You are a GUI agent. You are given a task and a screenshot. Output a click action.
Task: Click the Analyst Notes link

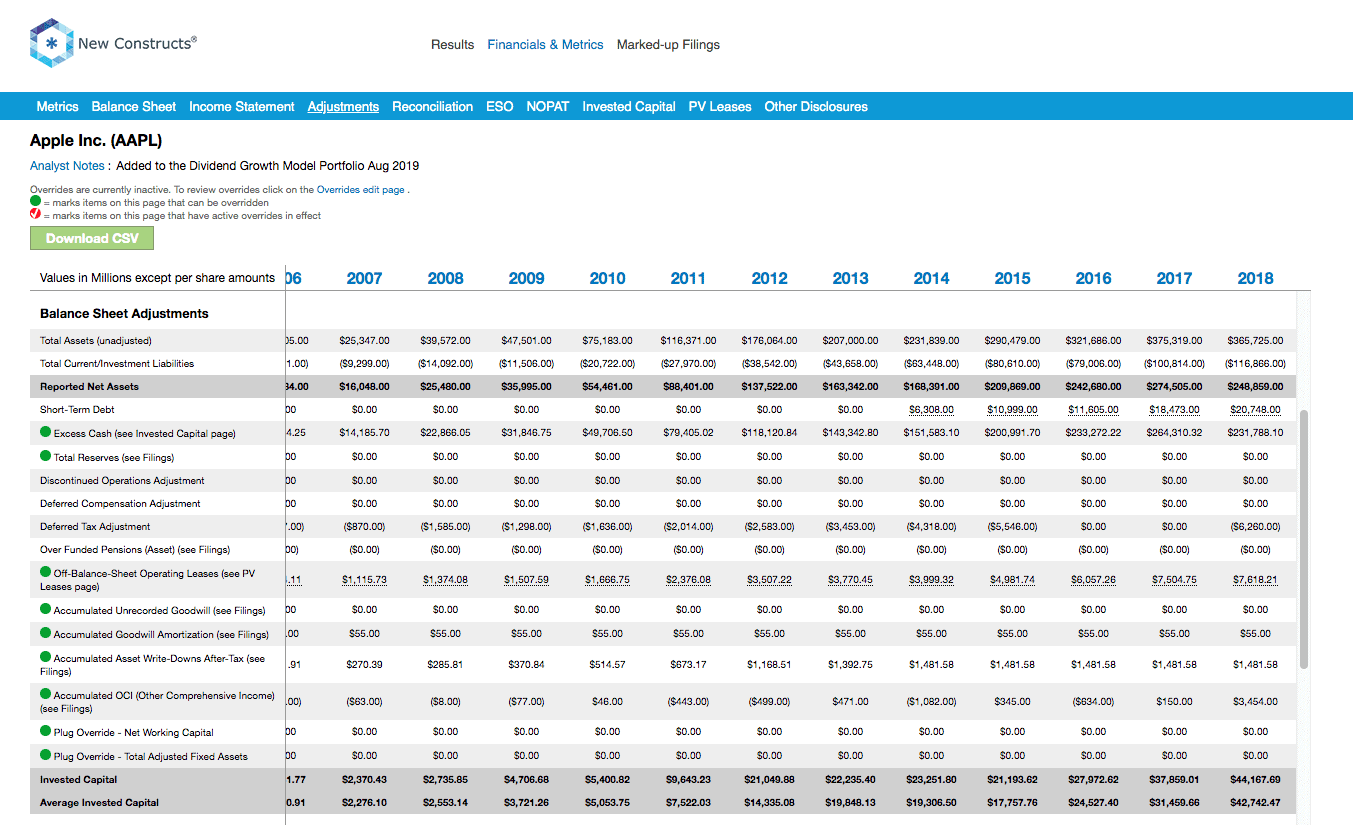click(67, 166)
